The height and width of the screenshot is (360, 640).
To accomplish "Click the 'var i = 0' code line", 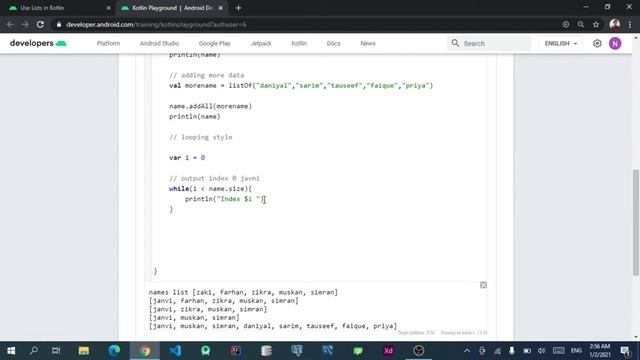I will tap(187, 158).
